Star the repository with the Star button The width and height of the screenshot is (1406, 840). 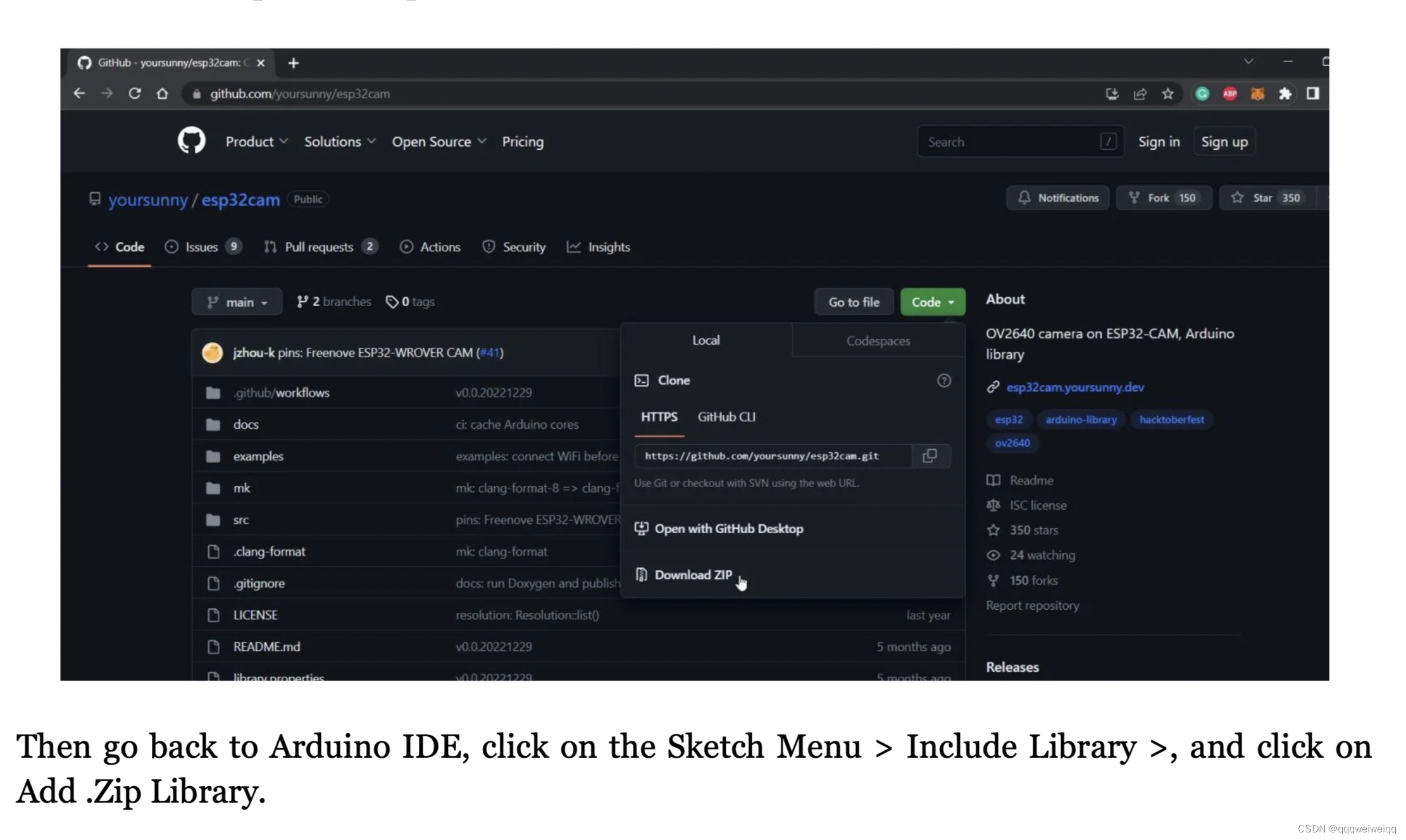1267,198
